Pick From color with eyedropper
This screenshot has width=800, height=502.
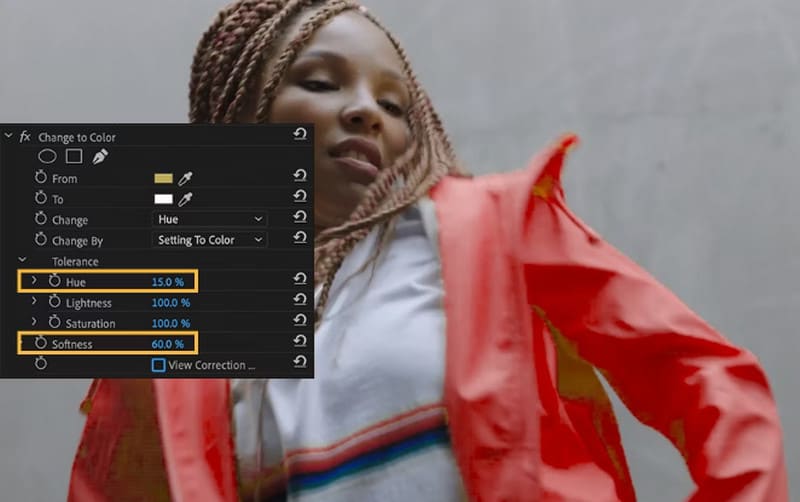(x=185, y=178)
